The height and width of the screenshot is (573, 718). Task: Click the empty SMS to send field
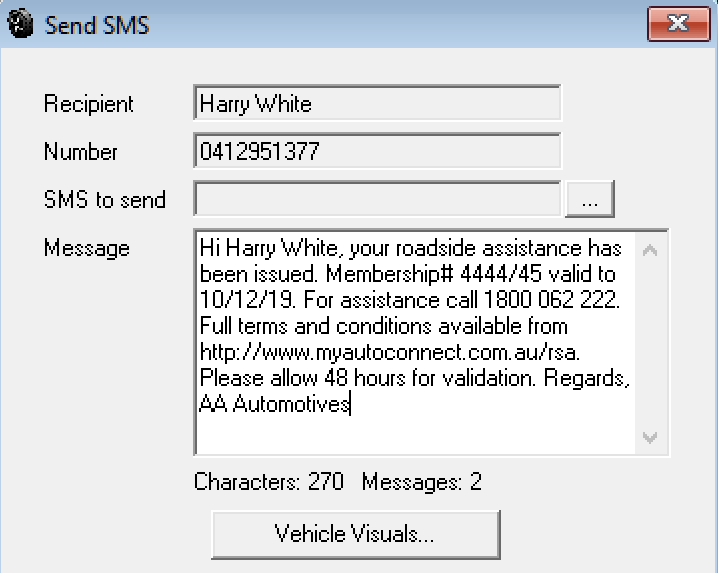[377, 199]
